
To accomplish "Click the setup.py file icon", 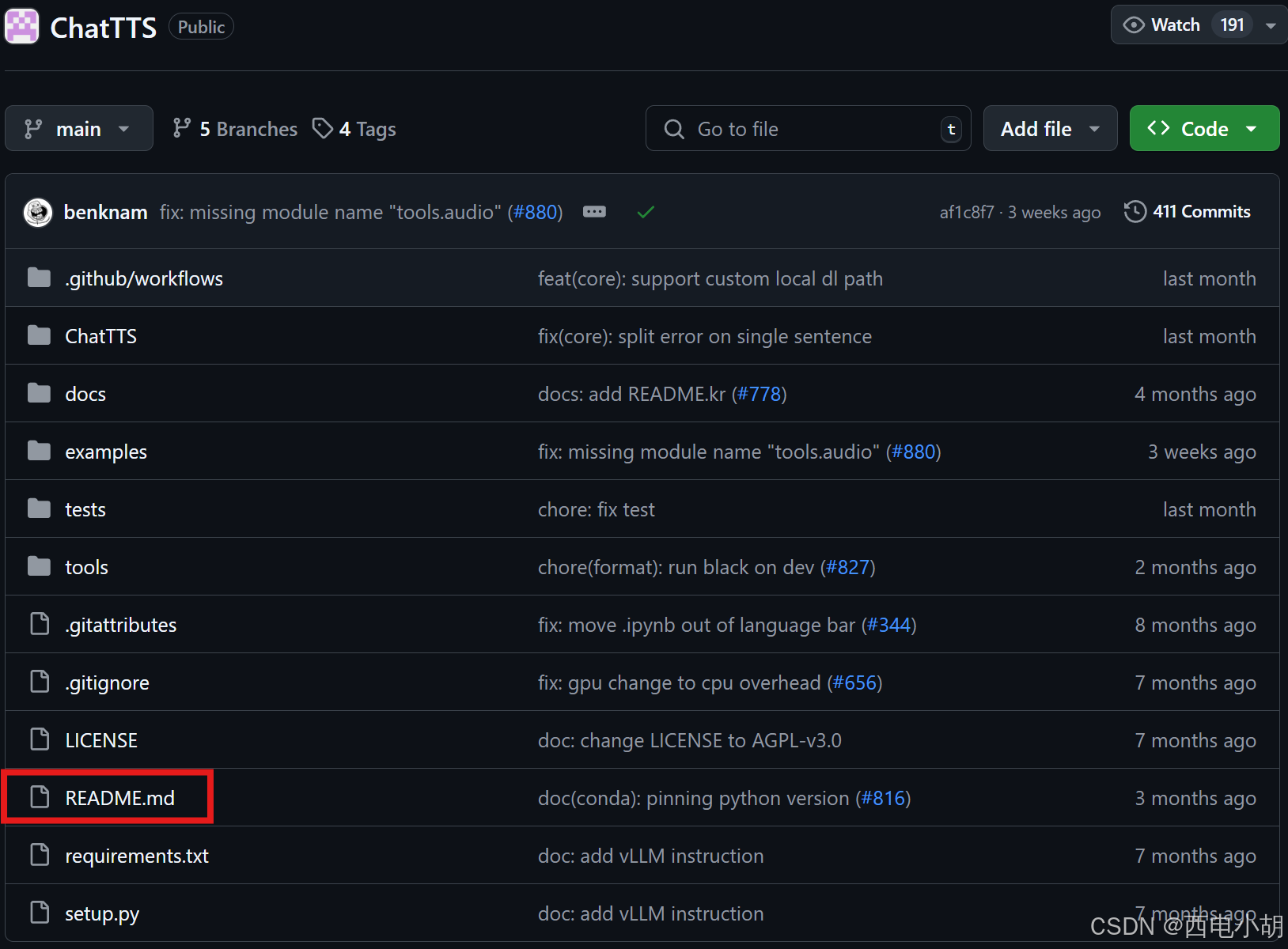I will pyautogui.click(x=40, y=913).
